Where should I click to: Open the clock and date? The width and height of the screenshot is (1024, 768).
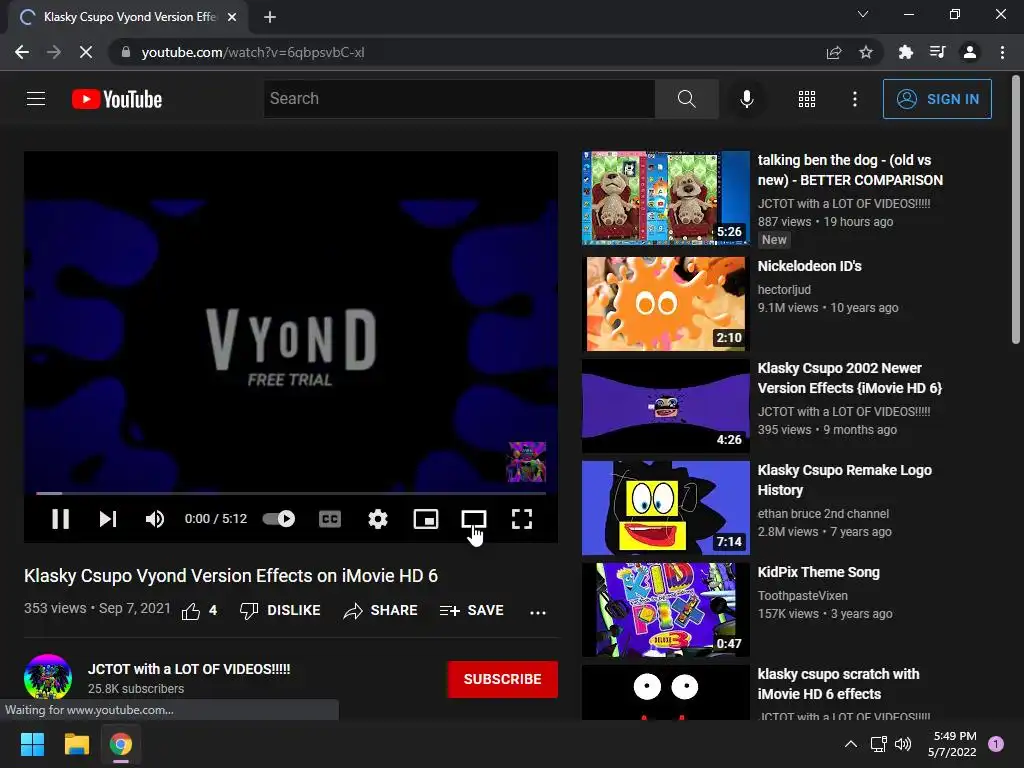point(953,744)
